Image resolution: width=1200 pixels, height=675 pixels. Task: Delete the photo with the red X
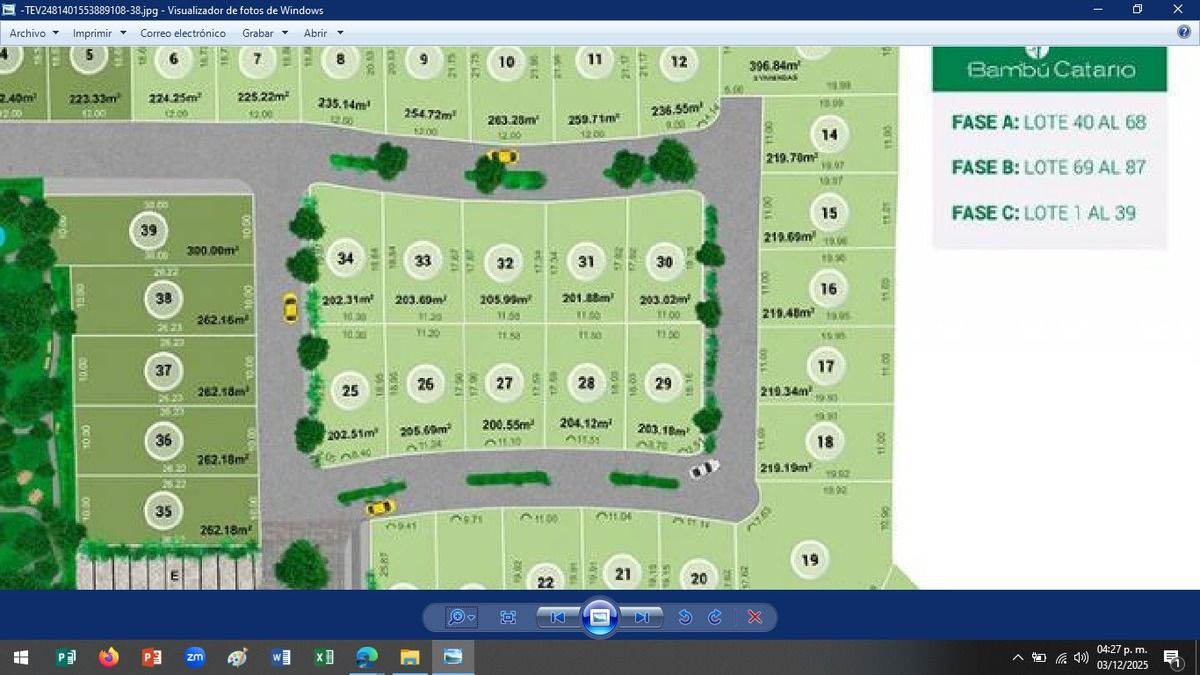pyautogui.click(x=755, y=617)
